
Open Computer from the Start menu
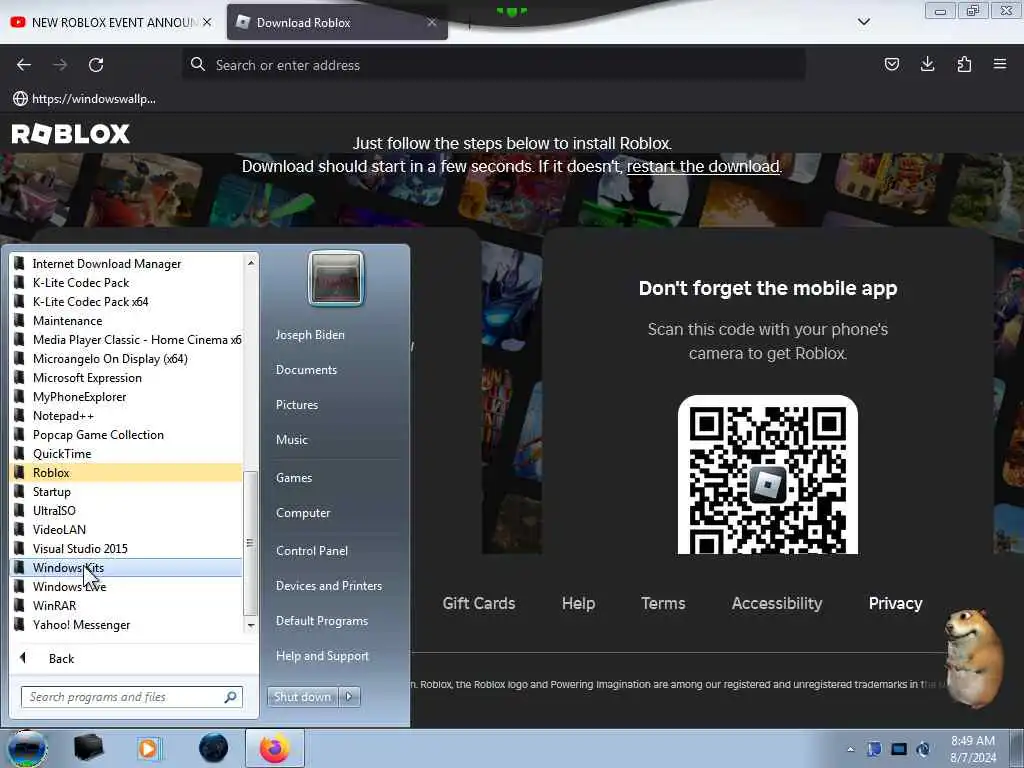[x=303, y=513]
